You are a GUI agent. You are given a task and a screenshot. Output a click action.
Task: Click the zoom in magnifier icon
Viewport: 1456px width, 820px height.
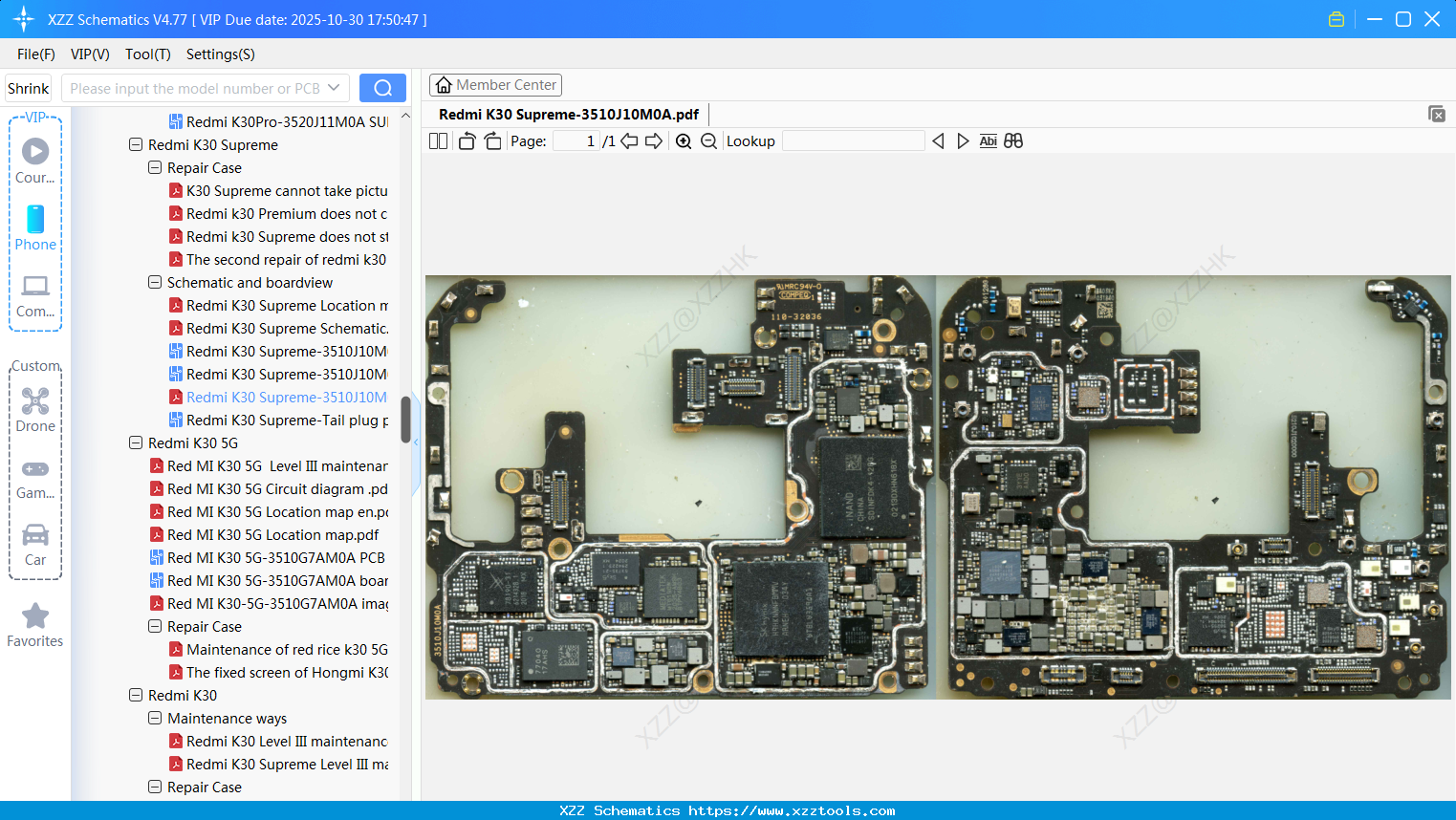(684, 141)
